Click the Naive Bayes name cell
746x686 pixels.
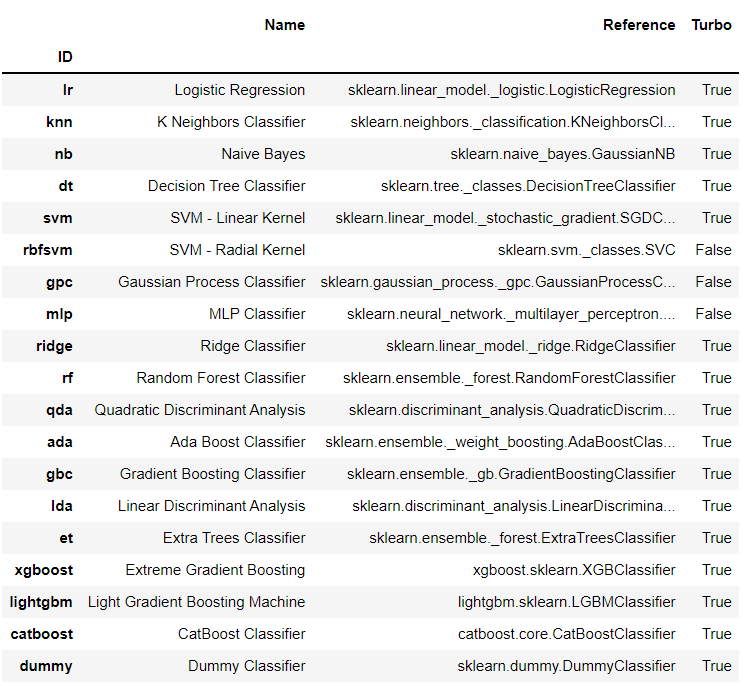point(263,154)
